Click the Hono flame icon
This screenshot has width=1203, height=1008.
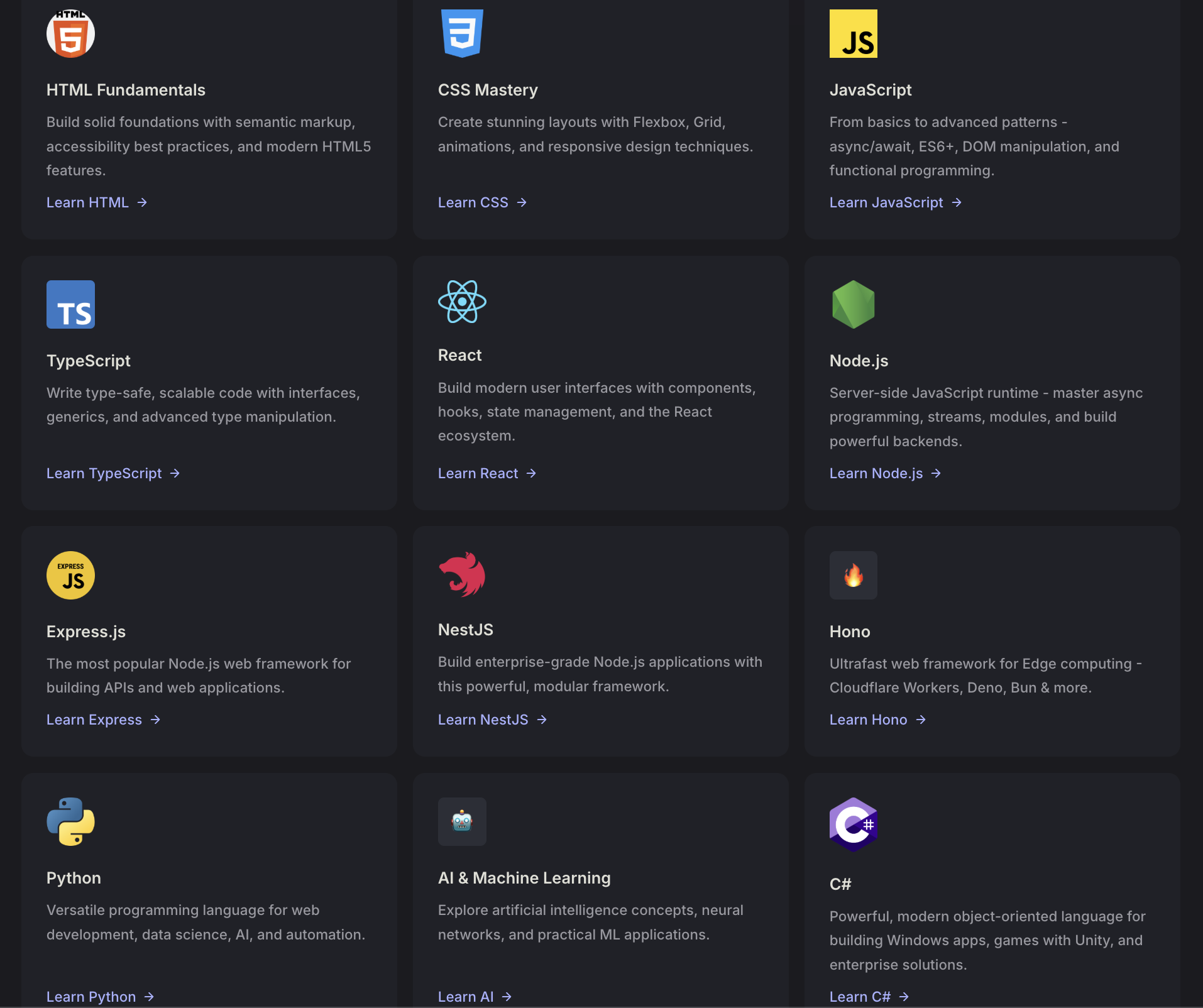coord(853,576)
